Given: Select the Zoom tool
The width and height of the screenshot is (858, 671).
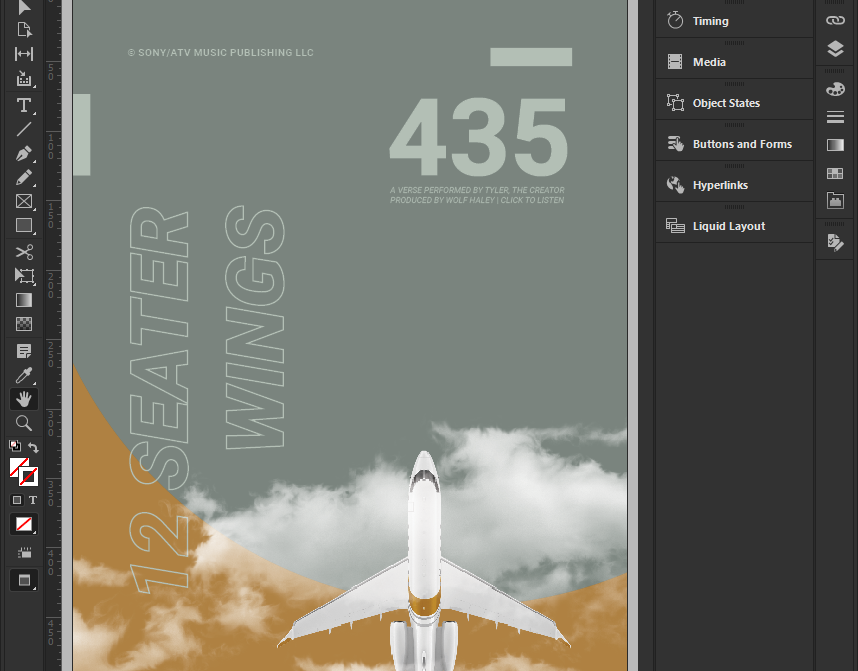Looking at the screenshot, I should [24, 423].
